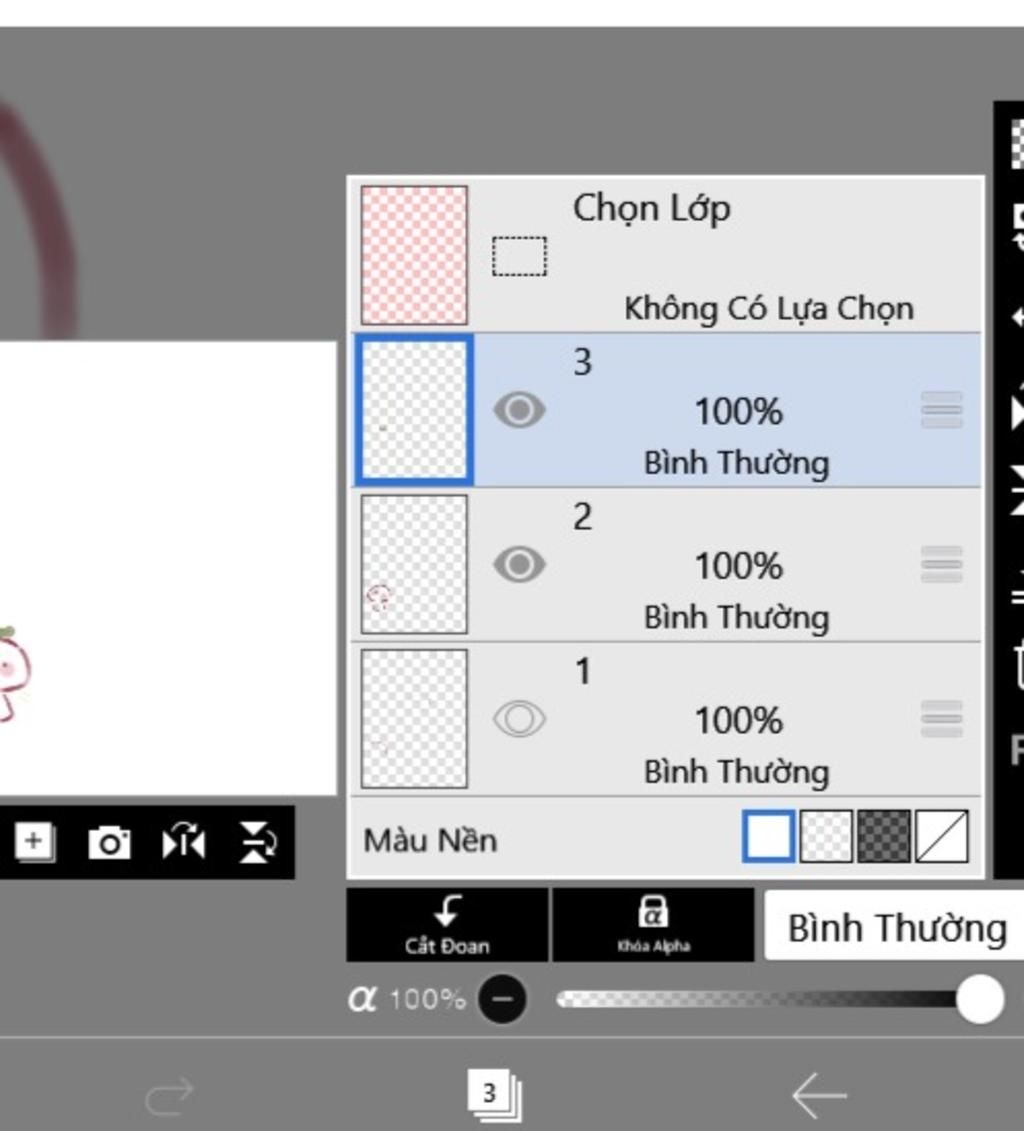Screen dimensions: 1024x1131
Task: Click layer 2's Bình Thường label
Action: point(736,617)
